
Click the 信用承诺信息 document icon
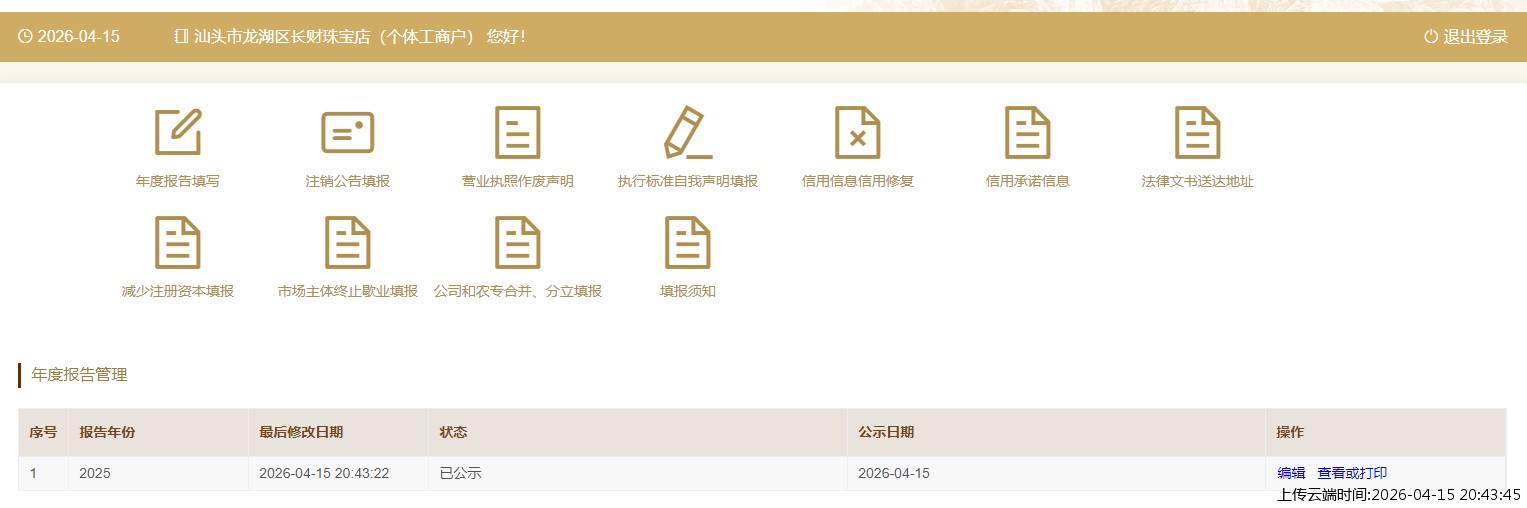coord(1027,132)
